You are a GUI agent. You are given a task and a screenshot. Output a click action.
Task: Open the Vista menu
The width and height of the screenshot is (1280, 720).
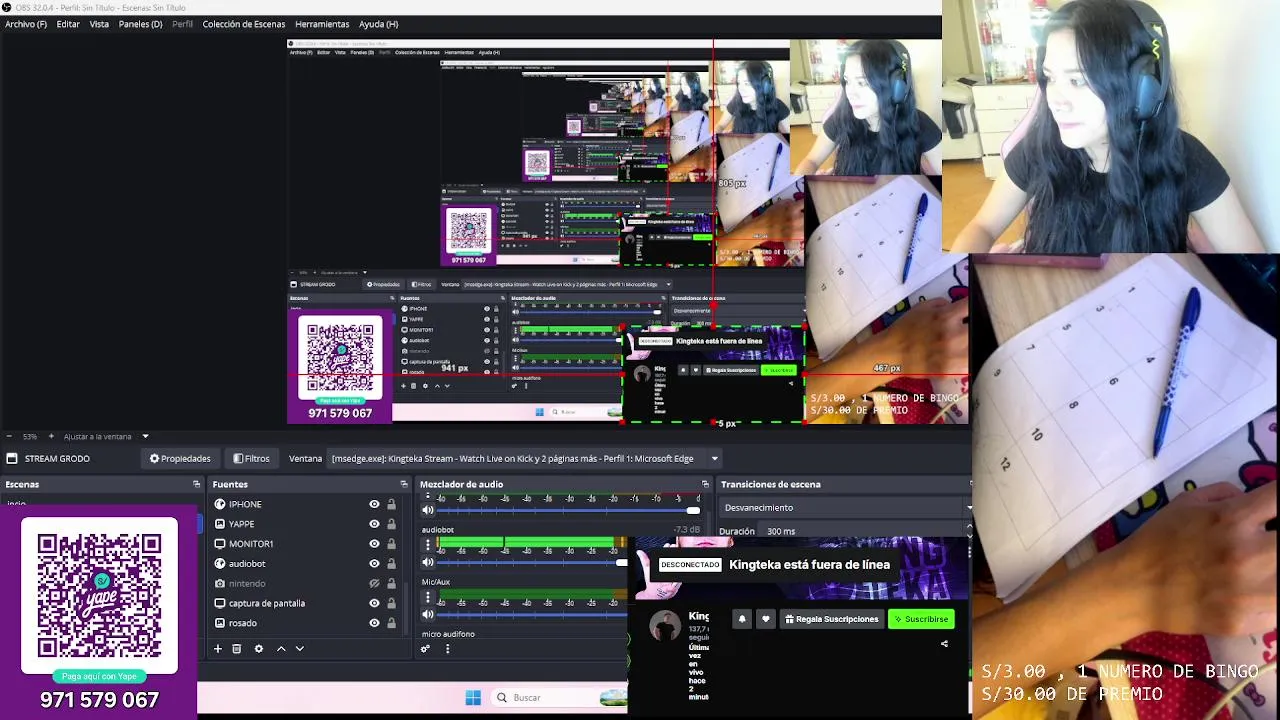99,24
